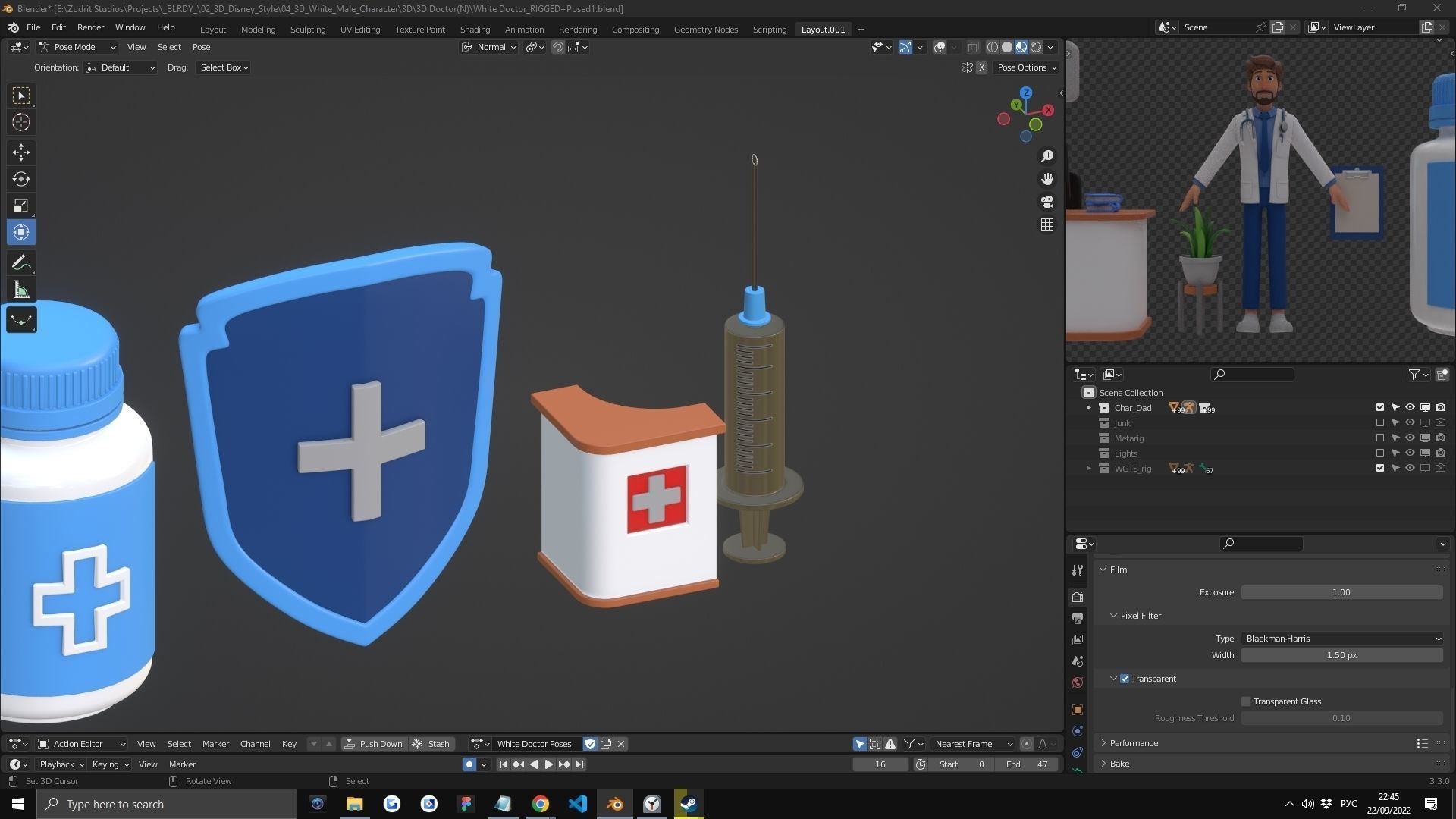Select the Move tool in the viewport toolbar
Viewport: 1456px width, 819px height.
(21, 152)
